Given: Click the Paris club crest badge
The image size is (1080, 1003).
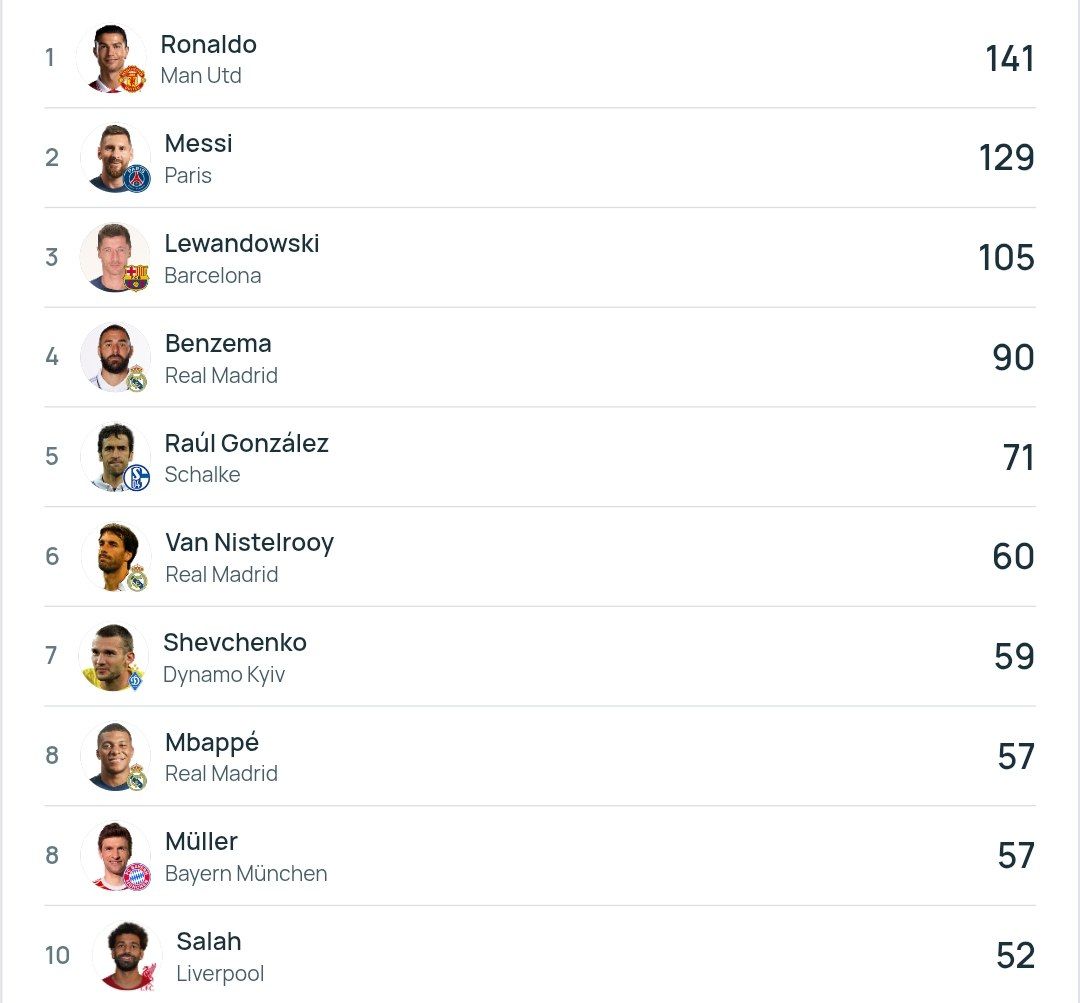Looking at the screenshot, I should point(137,178).
